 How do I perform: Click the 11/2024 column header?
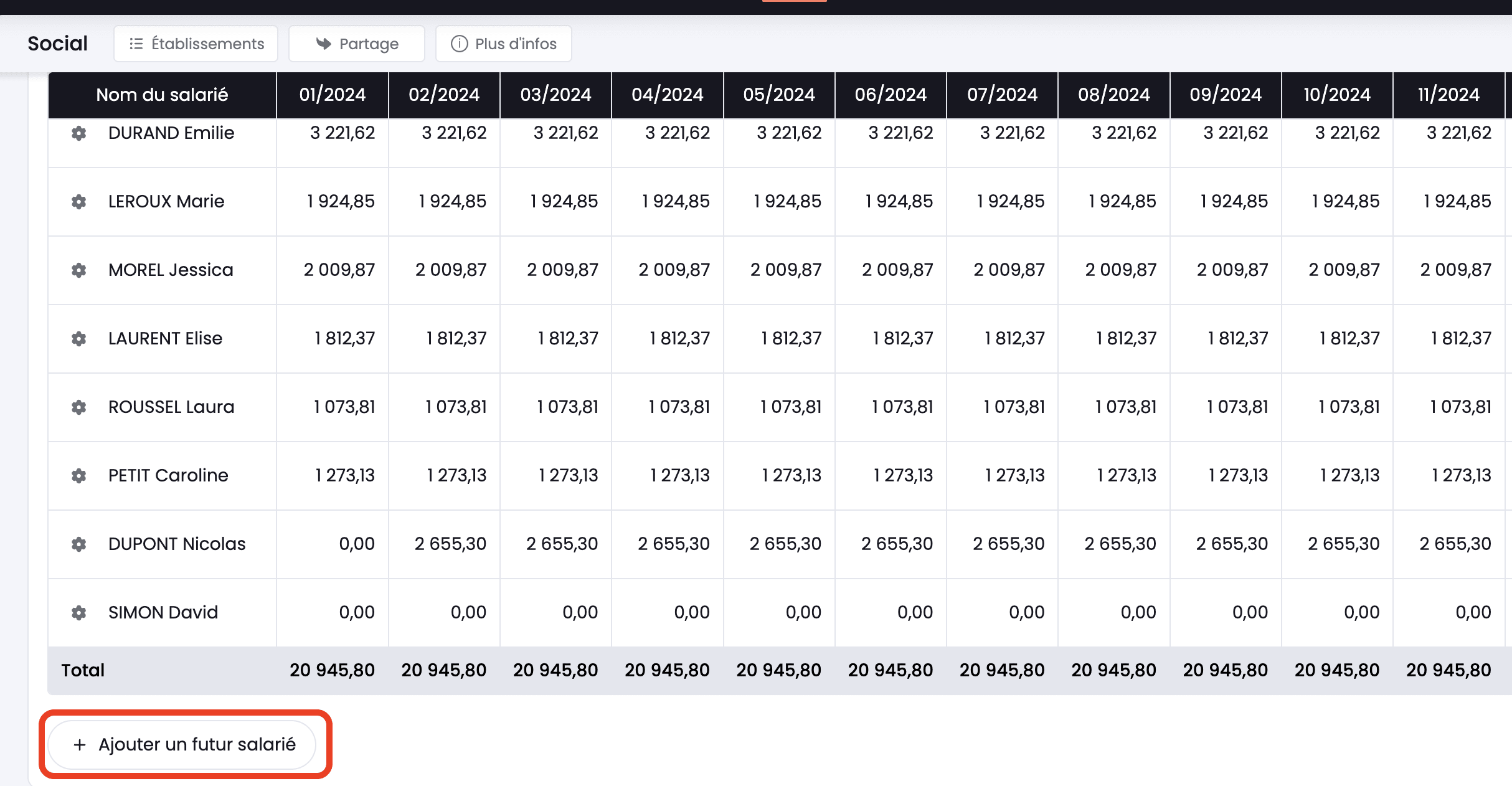[x=1448, y=95]
